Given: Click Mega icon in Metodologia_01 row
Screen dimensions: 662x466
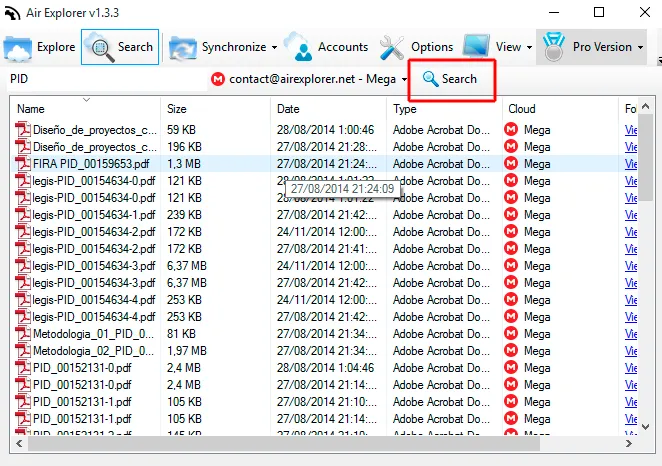Looking at the screenshot, I should pos(511,333).
